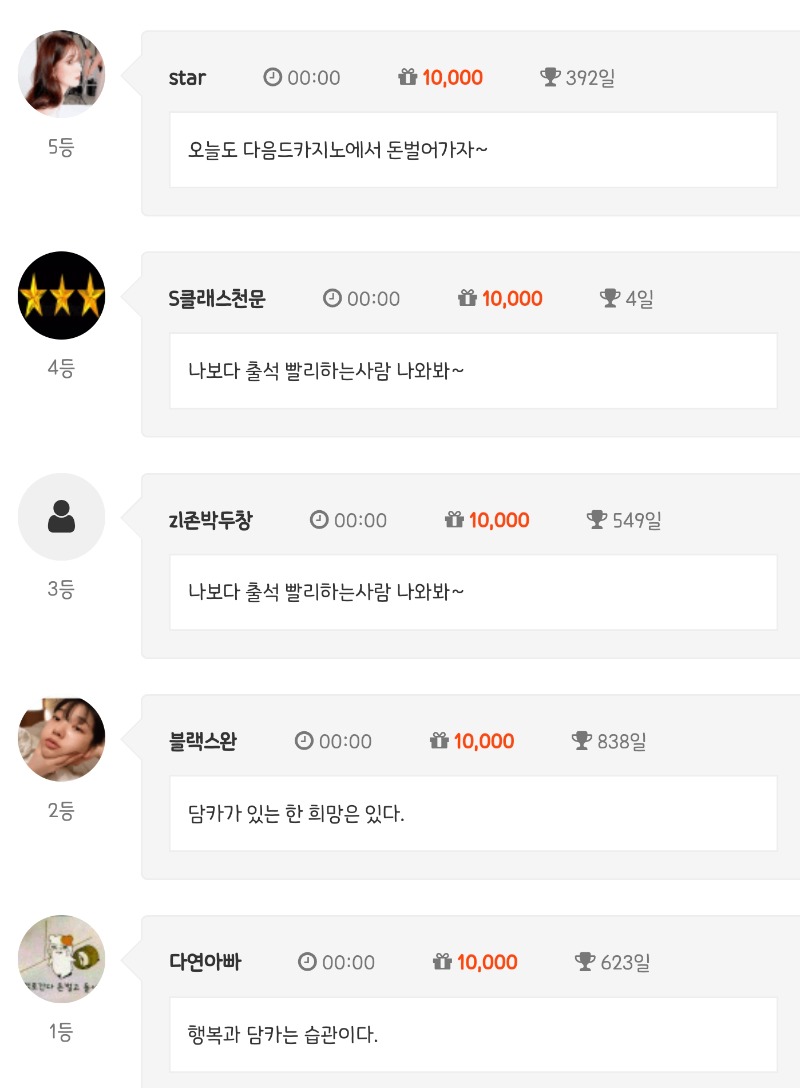Image resolution: width=800 pixels, height=1088 pixels.
Task: Open the three gold stars avatar
Action: click(61, 296)
